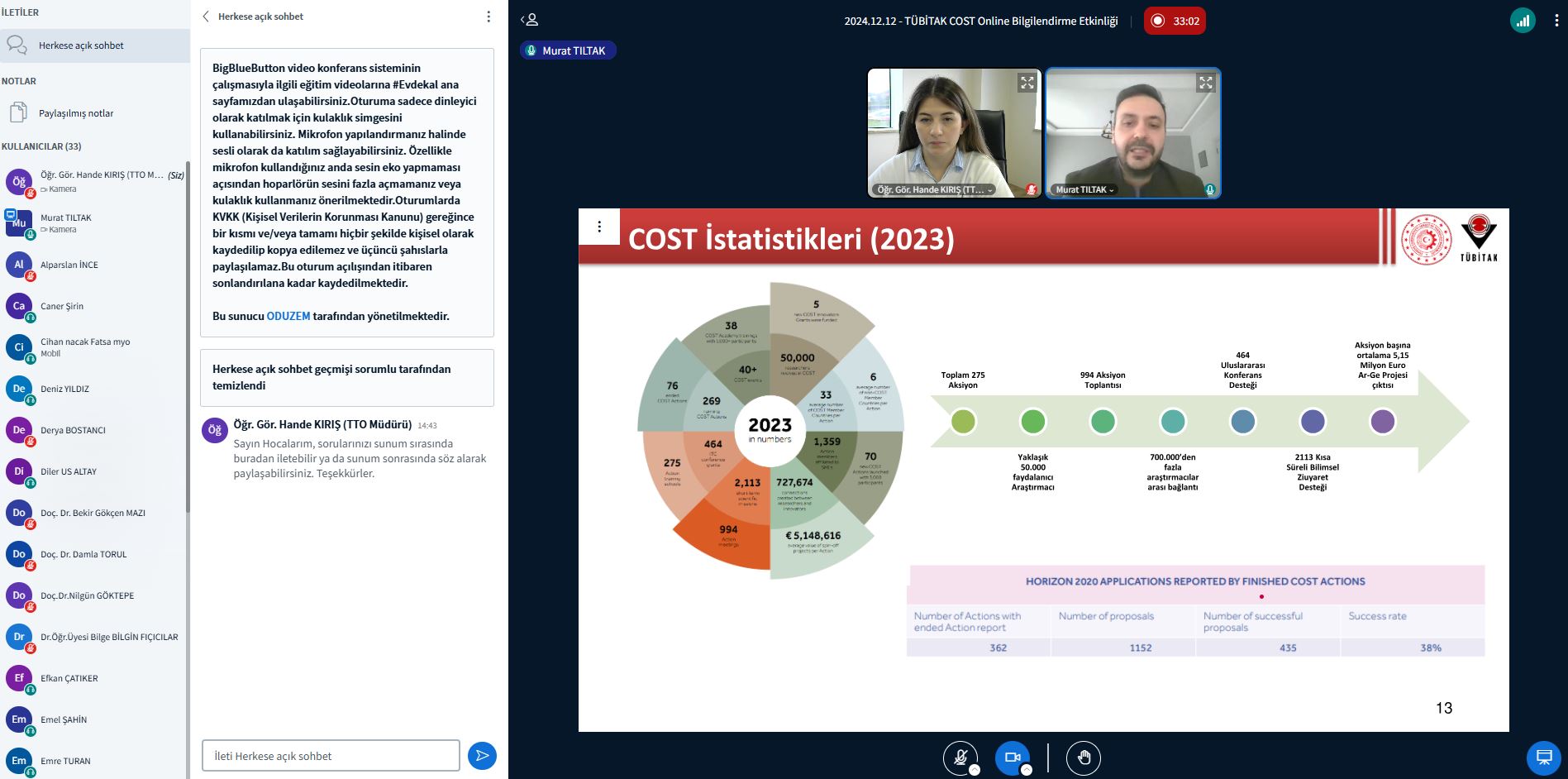Click the chat message input field
The height and width of the screenshot is (779, 1568).
click(331, 756)
